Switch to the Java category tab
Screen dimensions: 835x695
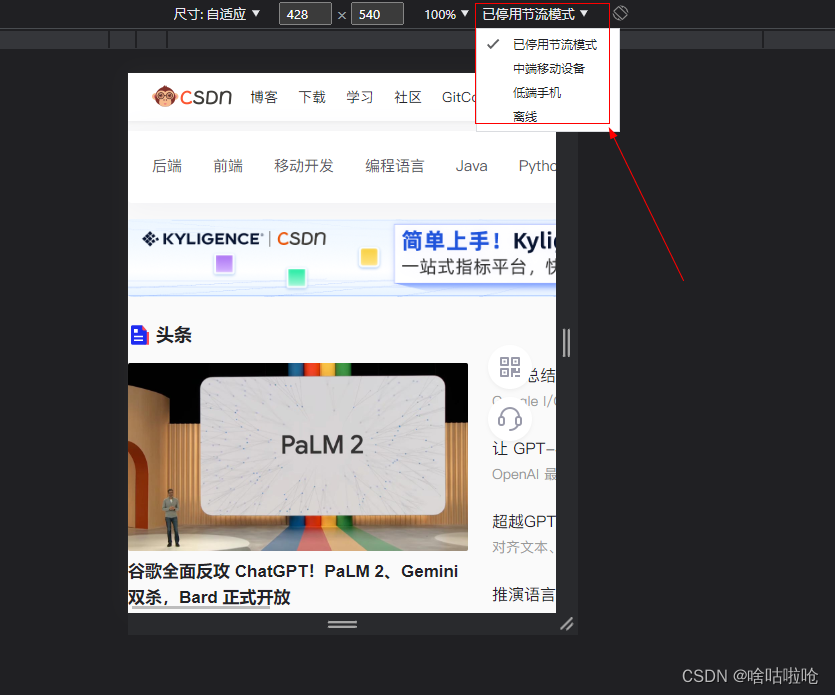[472, 166]
